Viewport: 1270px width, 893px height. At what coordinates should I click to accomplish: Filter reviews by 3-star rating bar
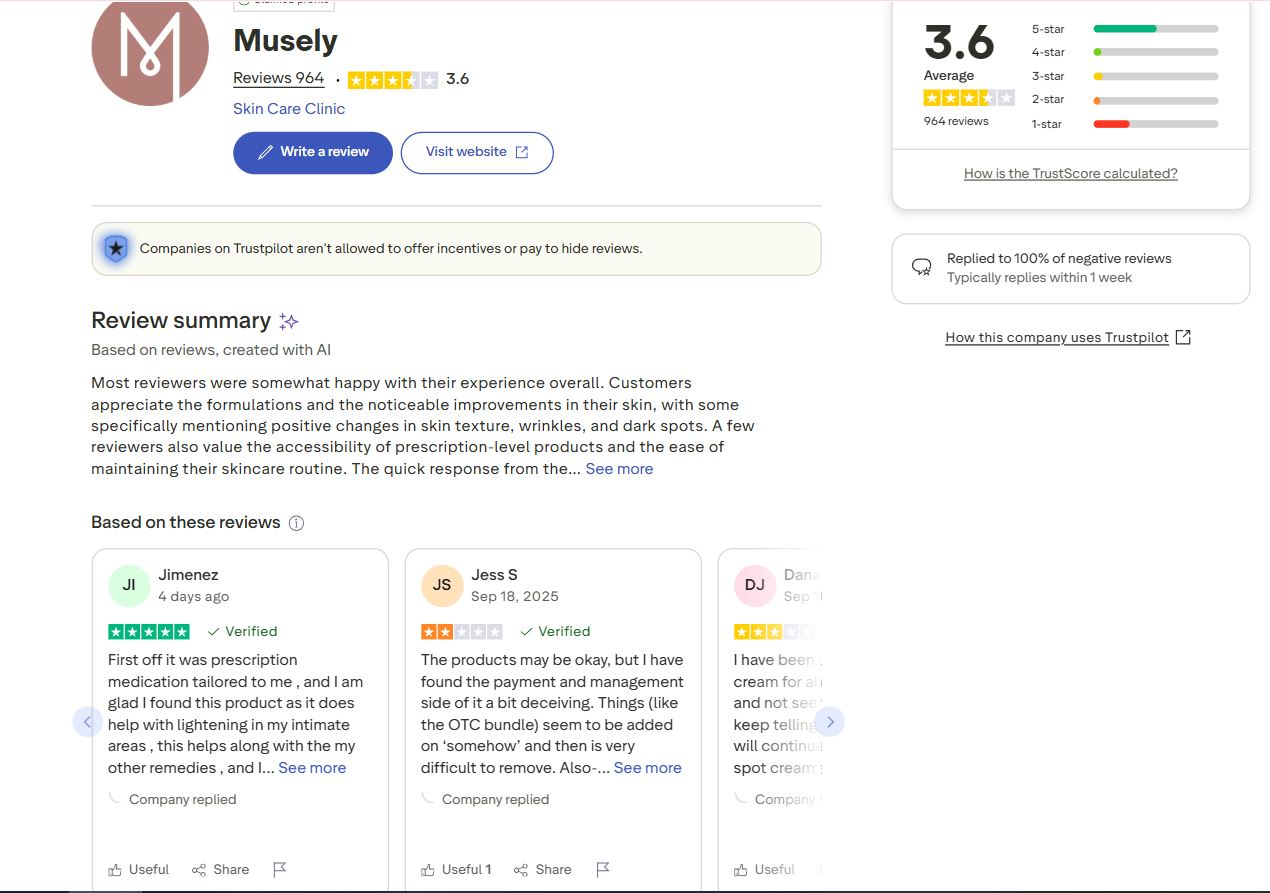click(x=1155, y=76)
